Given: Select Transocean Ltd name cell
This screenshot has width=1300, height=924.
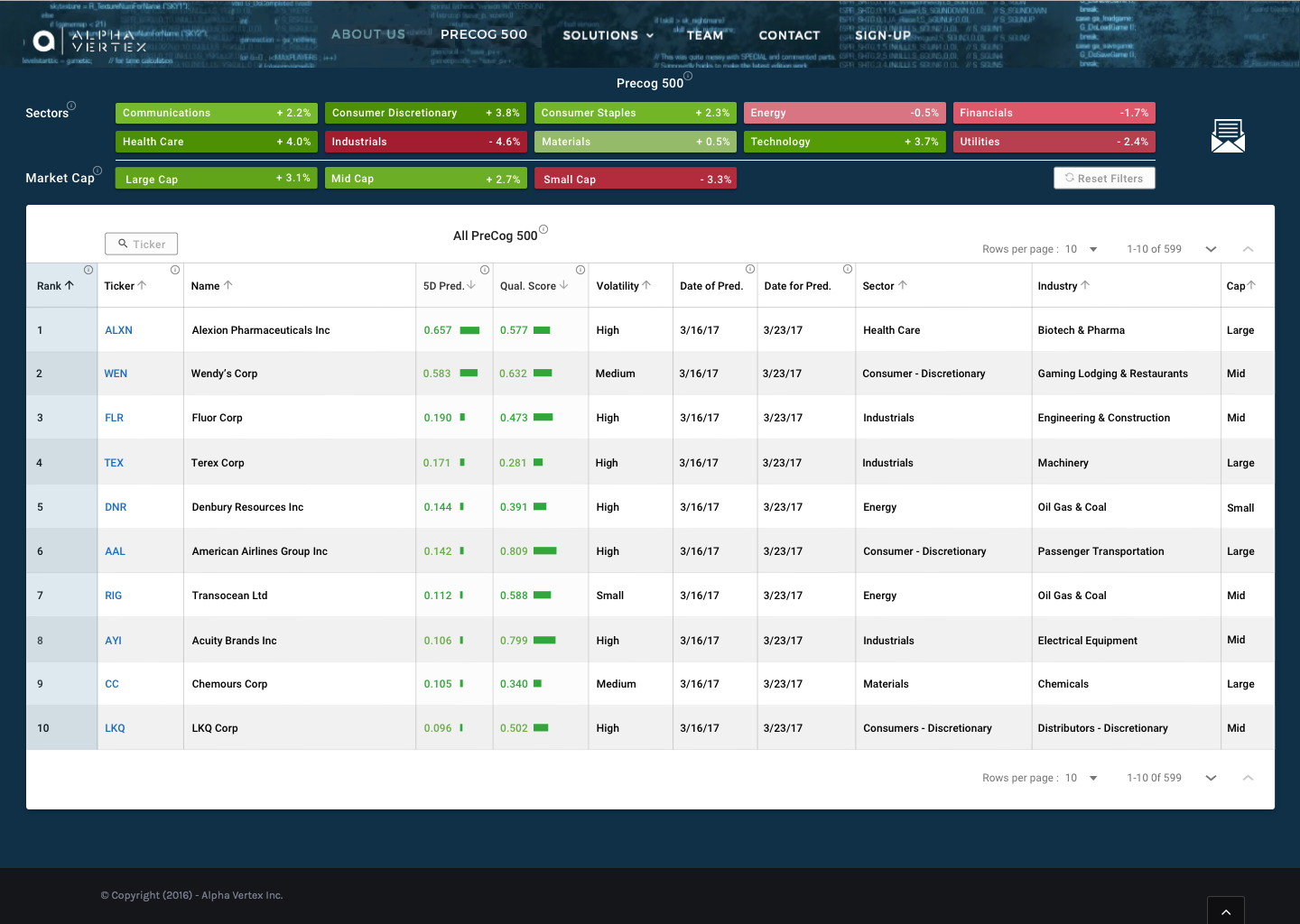Looking at the screenshot, I should pos(300,596).
